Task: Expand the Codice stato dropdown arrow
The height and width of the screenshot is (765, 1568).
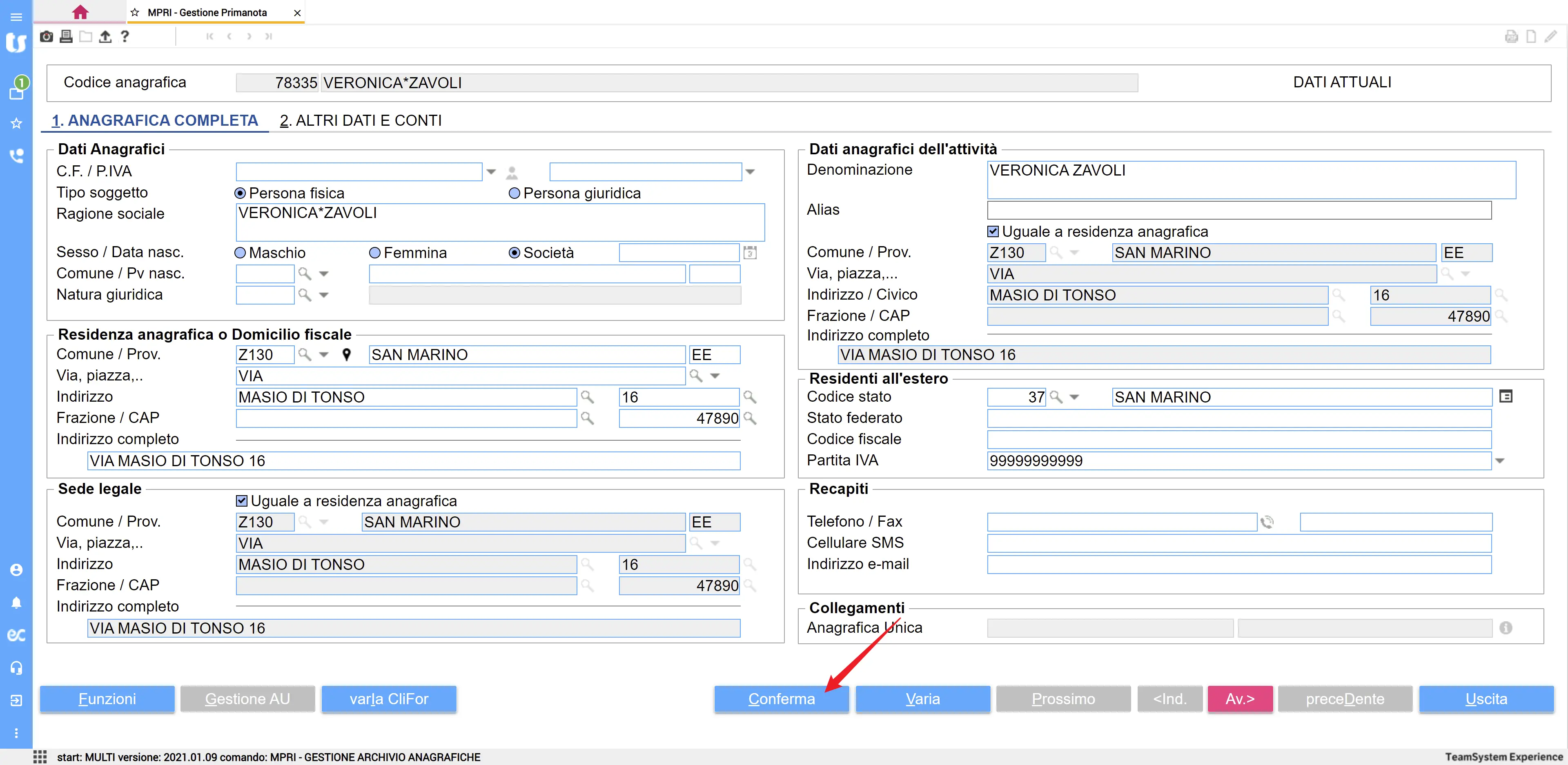Action: tap(1074, 398)
